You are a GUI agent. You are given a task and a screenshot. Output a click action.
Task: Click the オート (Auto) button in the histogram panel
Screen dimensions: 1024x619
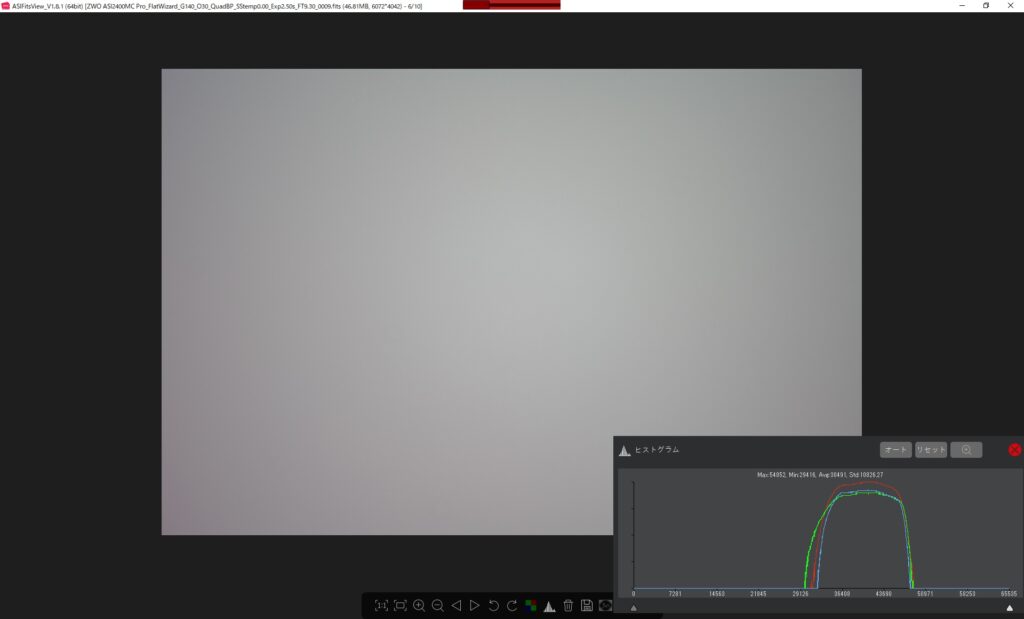(x=895, y=450)
